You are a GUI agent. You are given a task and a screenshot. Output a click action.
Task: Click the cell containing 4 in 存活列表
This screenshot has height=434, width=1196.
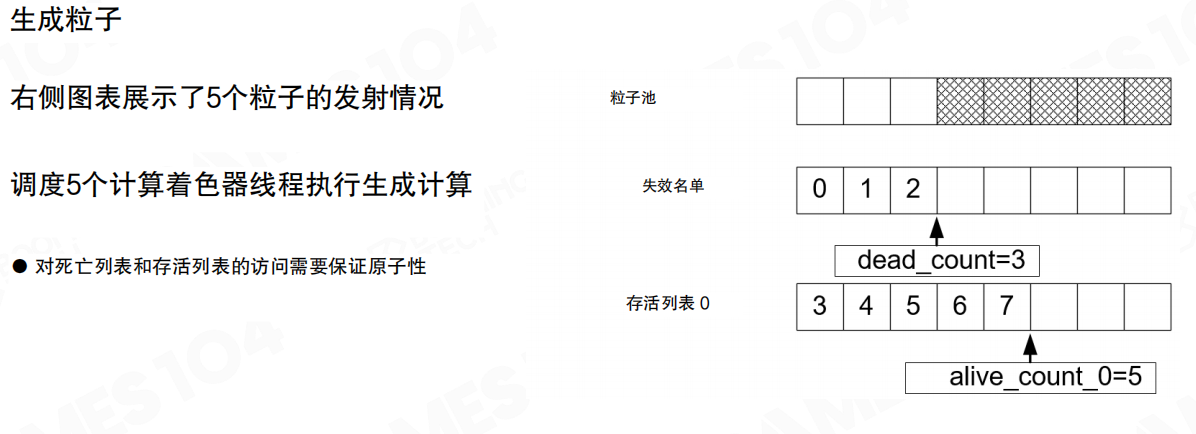[x=866, y=306]
